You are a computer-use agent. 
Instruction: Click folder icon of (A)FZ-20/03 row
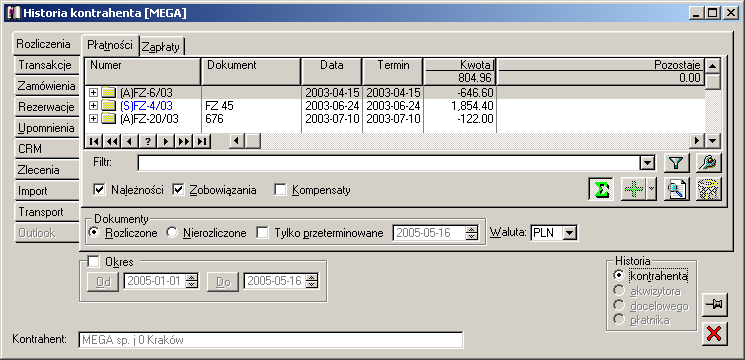109,119
